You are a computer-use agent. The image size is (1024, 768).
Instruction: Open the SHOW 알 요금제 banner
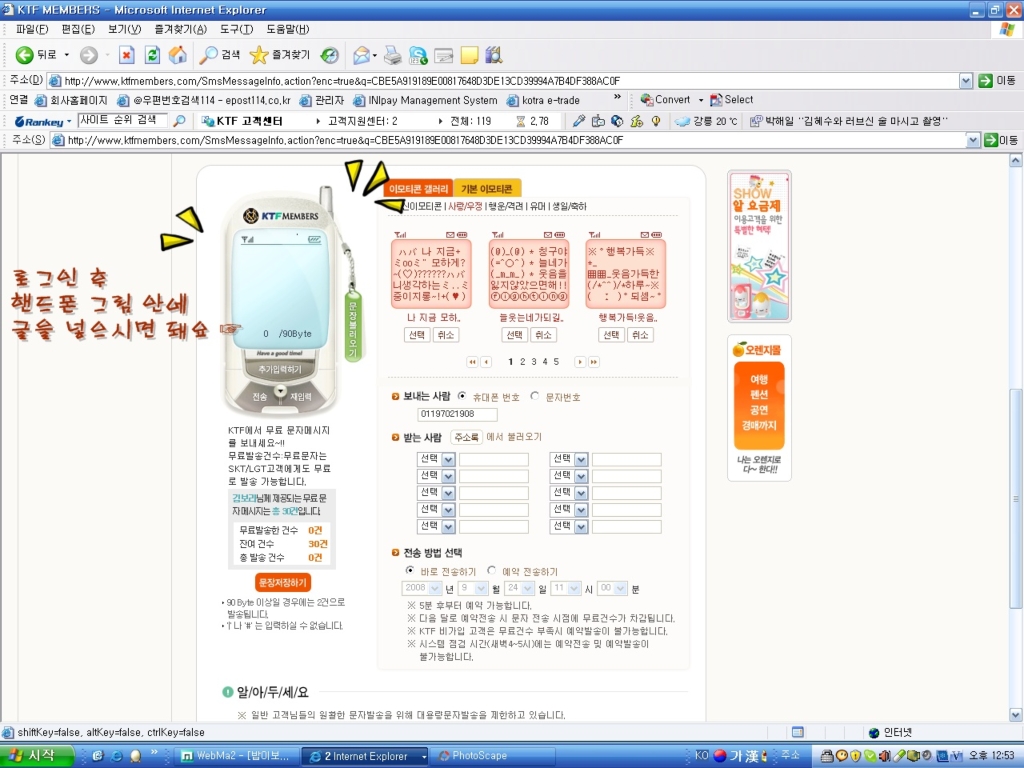coord(760,246)
